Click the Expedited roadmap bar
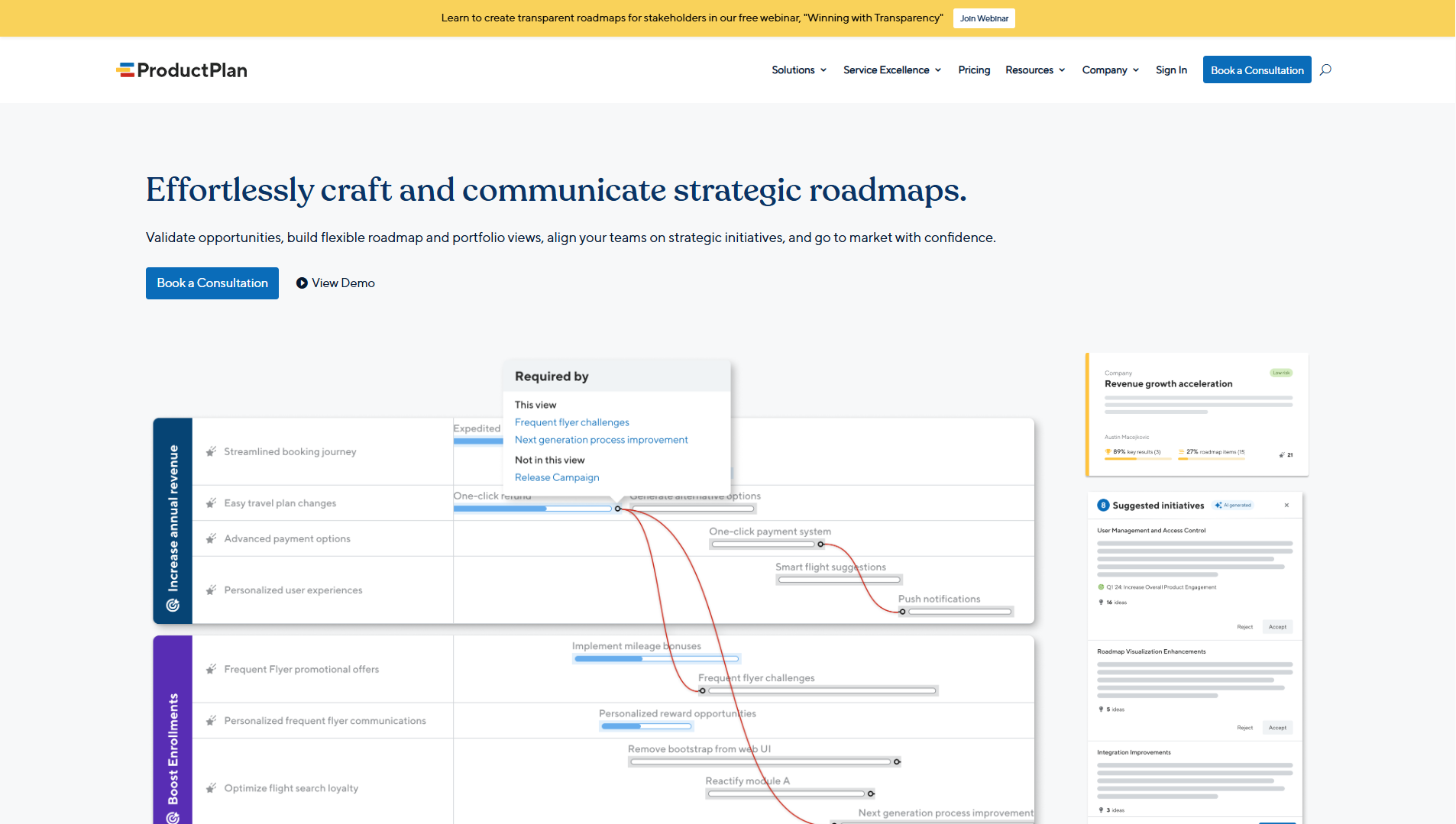The image size is (1456, 824). 478,441
